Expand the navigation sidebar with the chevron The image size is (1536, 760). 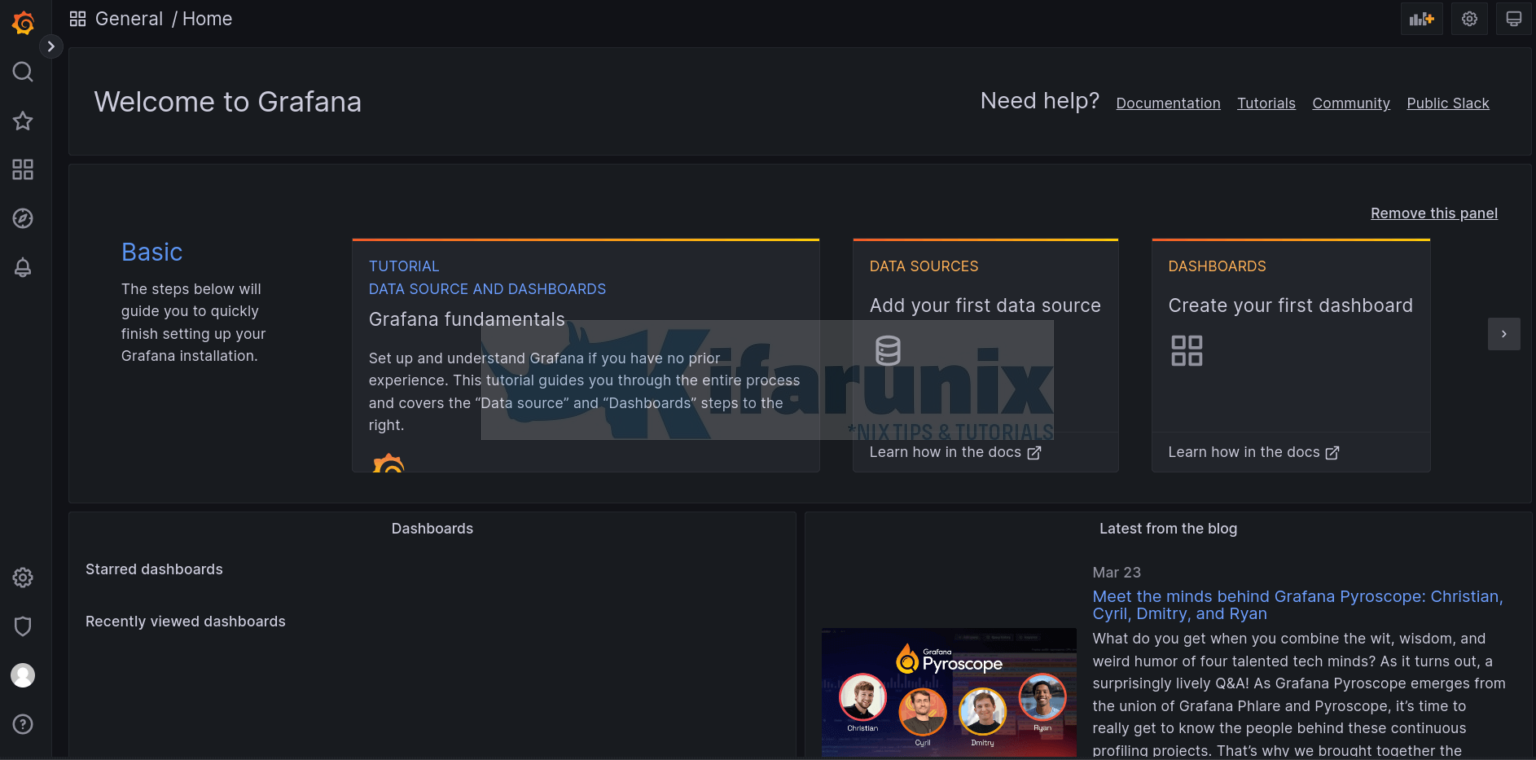tap(50, 45)
